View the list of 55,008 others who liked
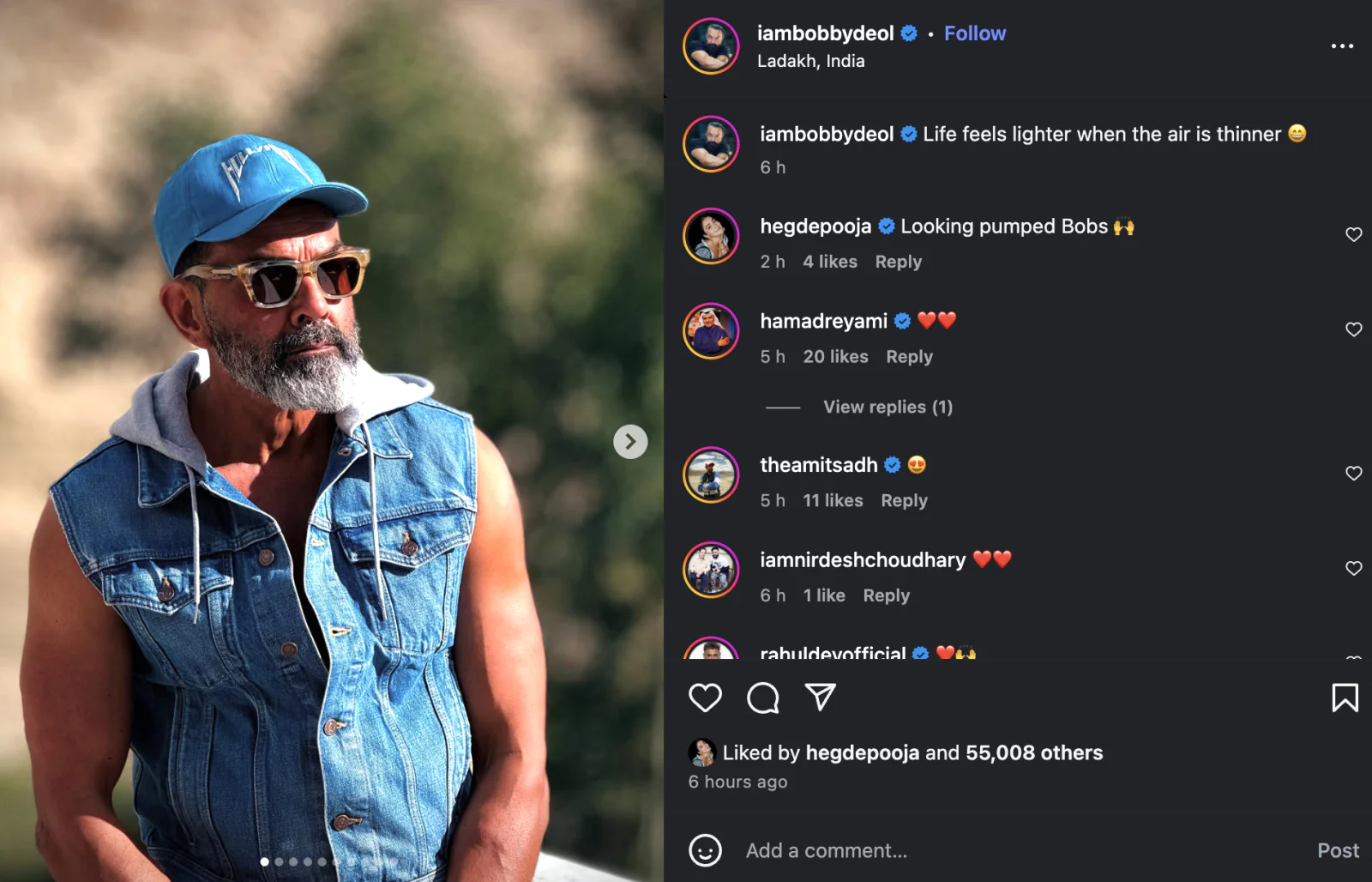Screen dimensions: 1372x882 pyautogui.click(x=1033, y=752)
